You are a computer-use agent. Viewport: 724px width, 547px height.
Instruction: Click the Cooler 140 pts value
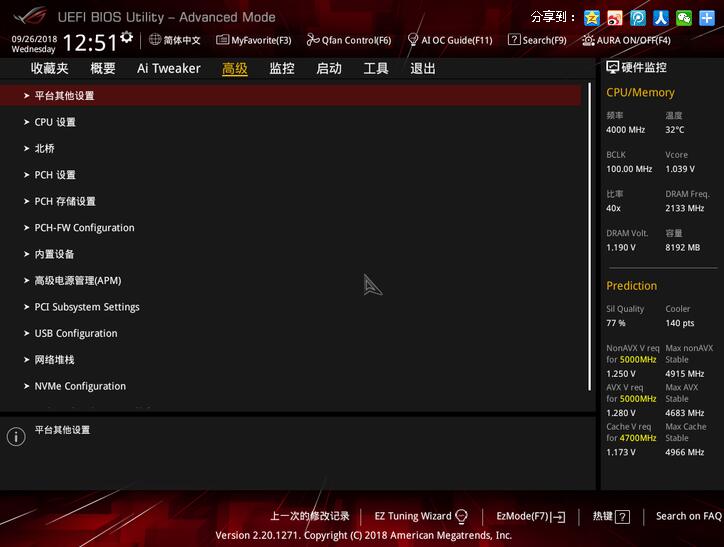680,323
